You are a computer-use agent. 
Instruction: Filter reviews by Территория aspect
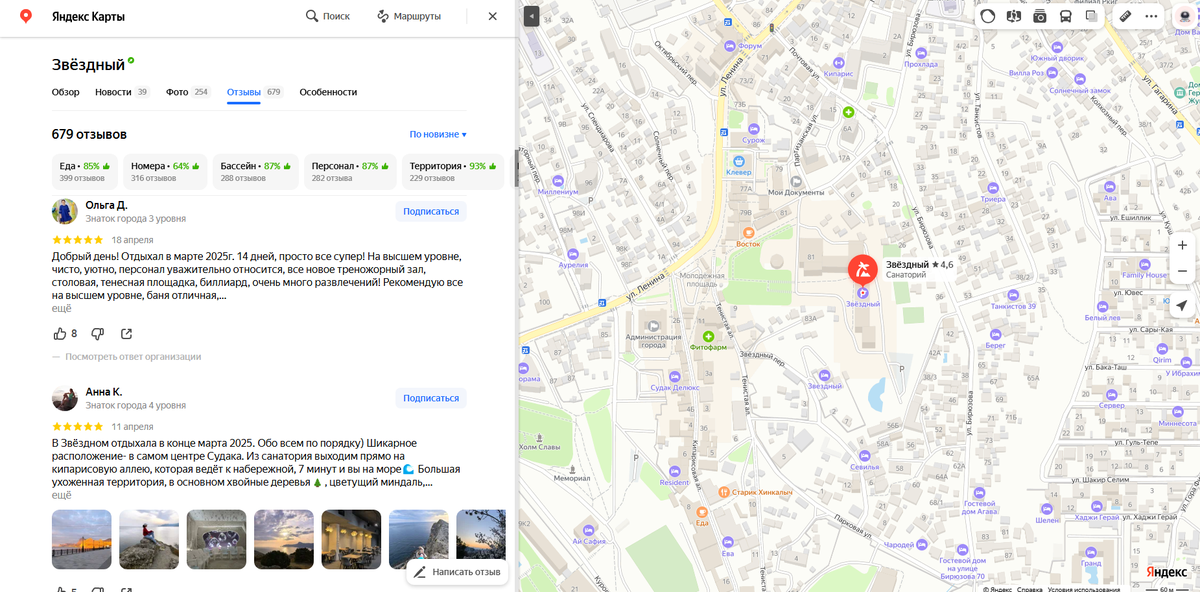tap(452, 171)
